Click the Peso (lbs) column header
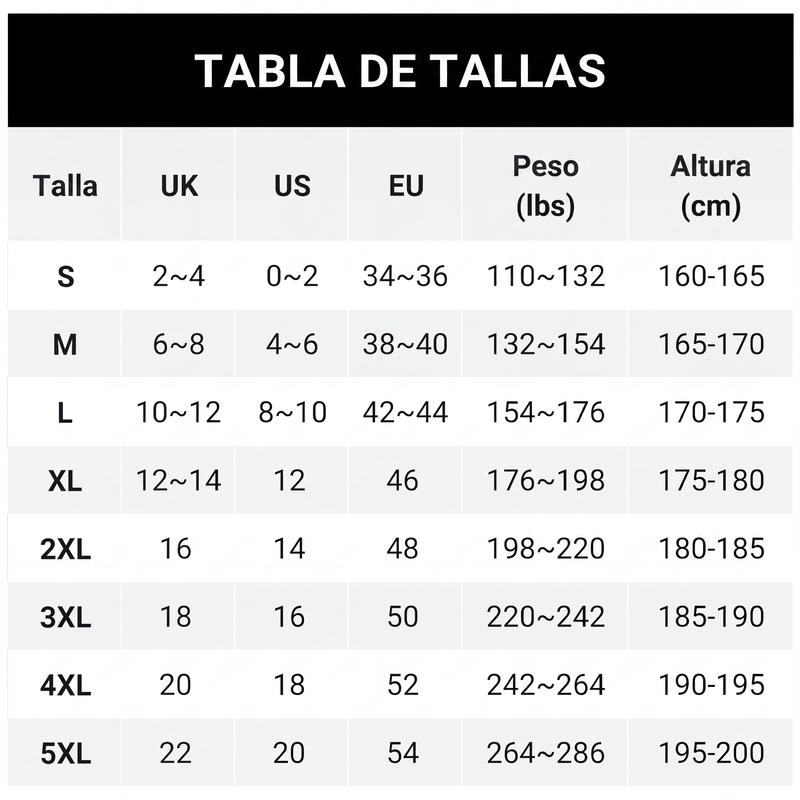The height and width of the screenshot is (800, 800). (x=545, y=185)
